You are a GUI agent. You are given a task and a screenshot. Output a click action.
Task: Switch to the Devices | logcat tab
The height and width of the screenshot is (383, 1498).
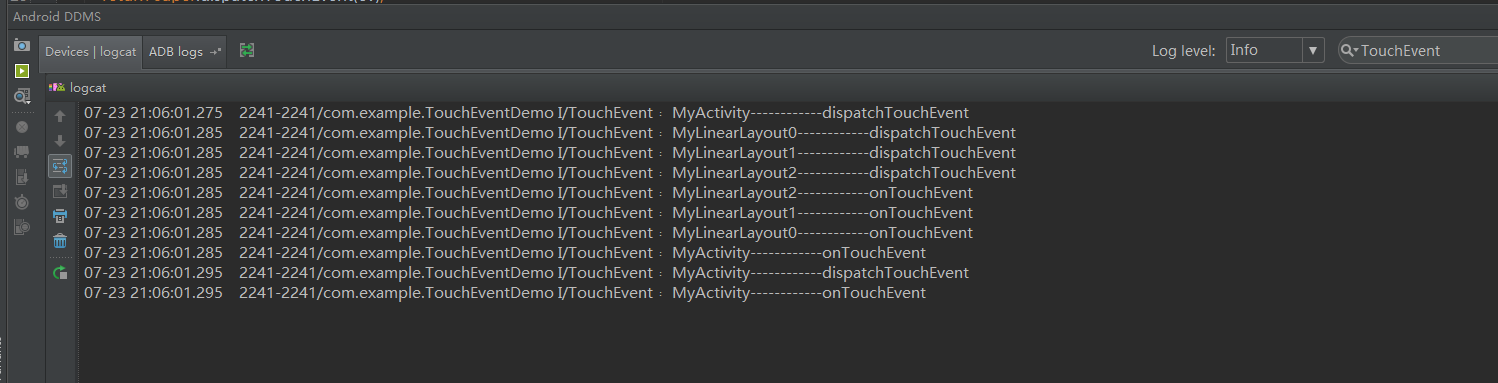[90, 51]
